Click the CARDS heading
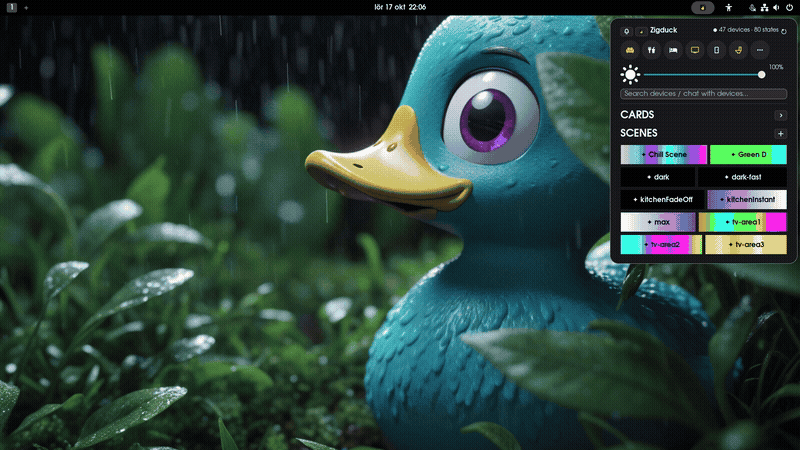This screenshot has height=450, width=800. click(x=637, y=115)
